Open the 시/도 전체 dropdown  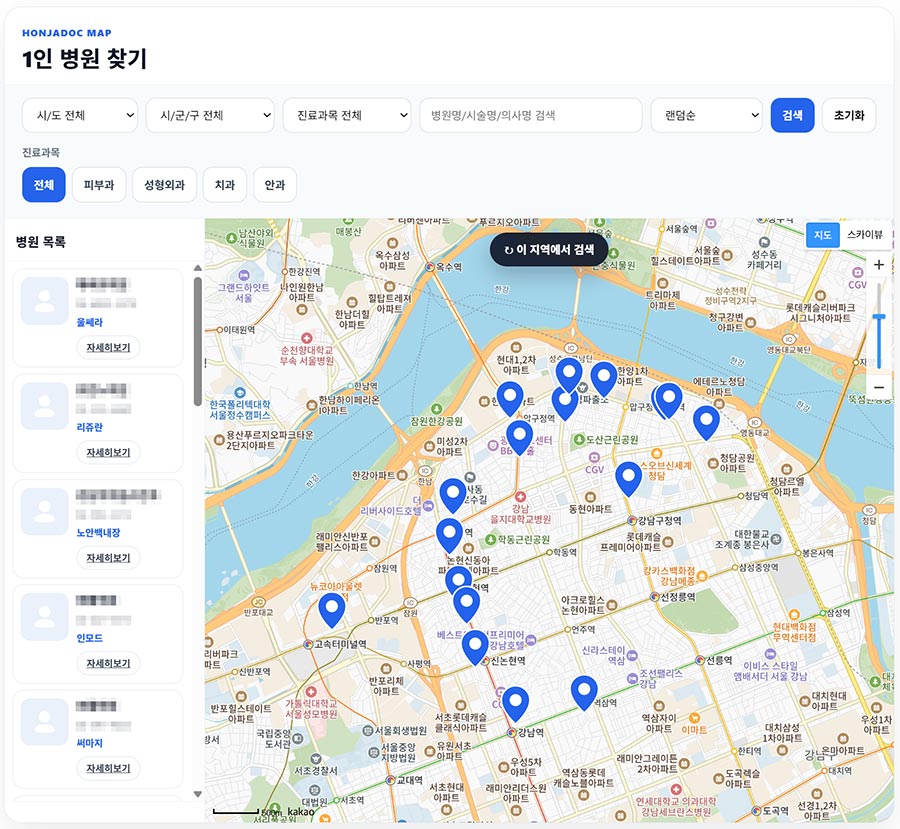[80, 115]
